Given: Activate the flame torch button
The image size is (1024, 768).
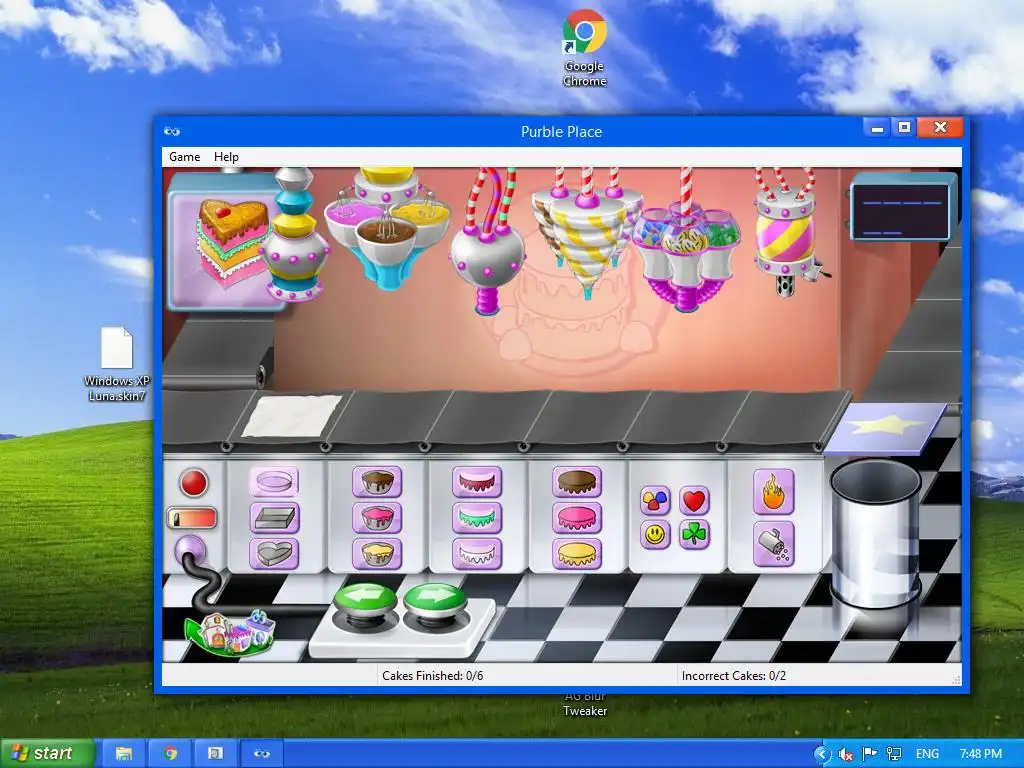Looking at the screenshot, I should pyautogui.click(x=773, y=492).
